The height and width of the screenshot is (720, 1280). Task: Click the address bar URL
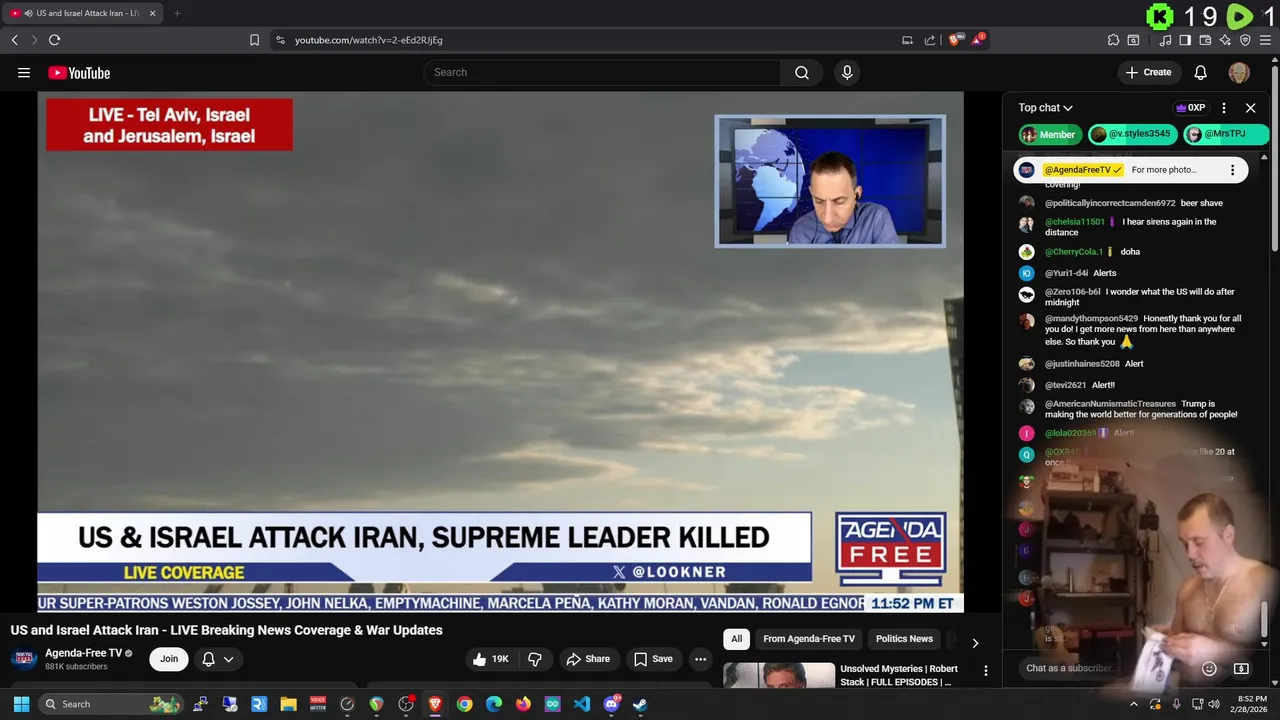tap(369, 40)
